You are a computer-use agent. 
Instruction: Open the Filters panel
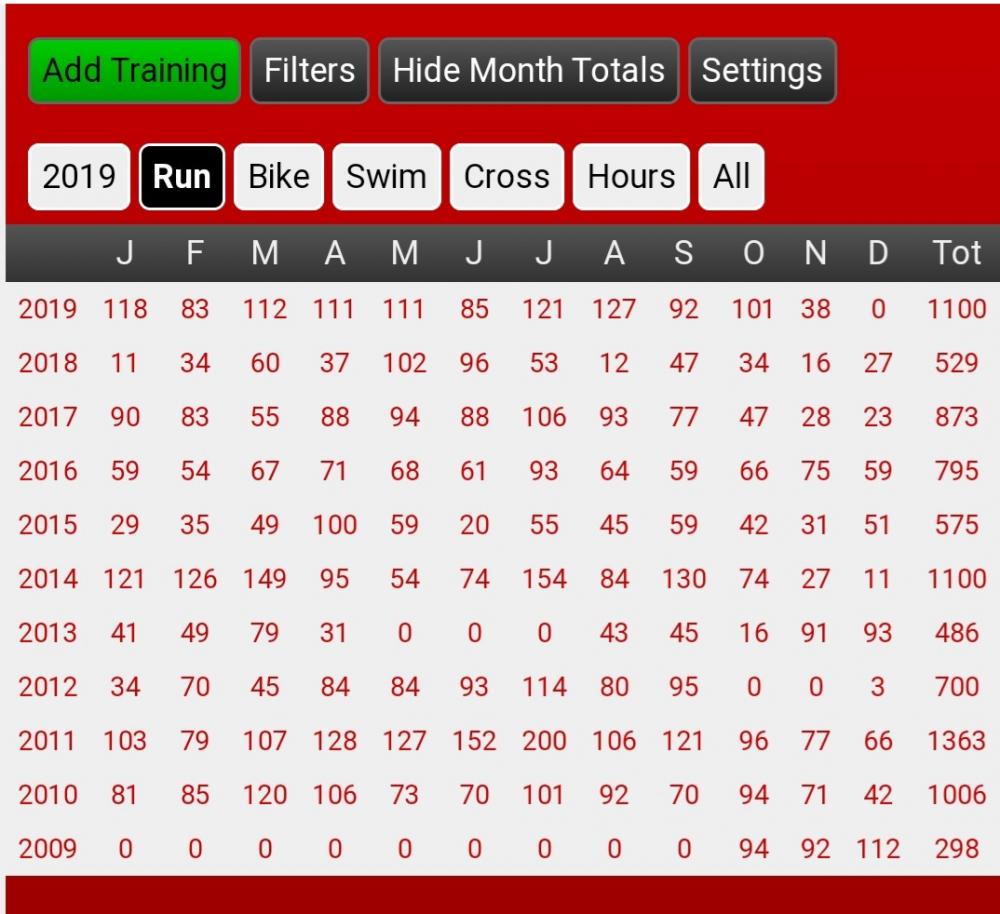tap(309, 70)
